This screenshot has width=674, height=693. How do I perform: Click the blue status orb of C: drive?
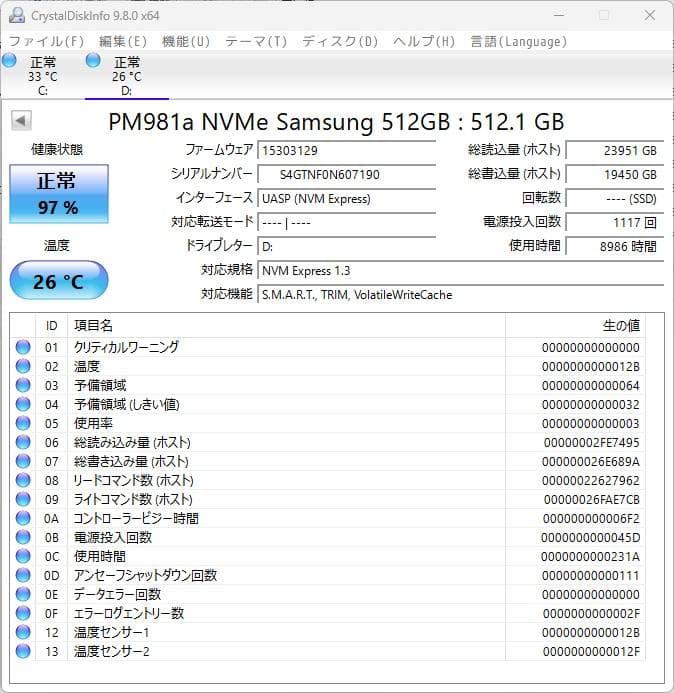coord(9,61)
